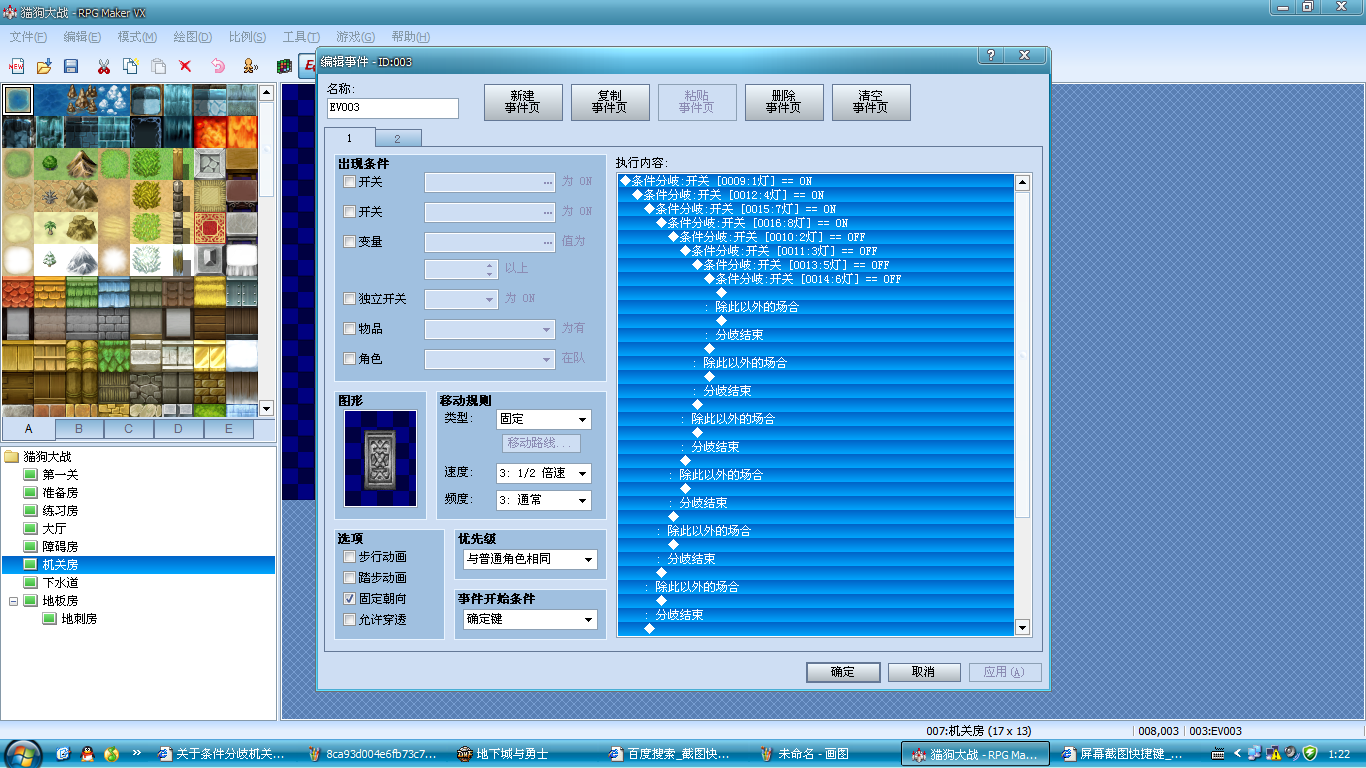Select the 下水道 map in tree
The height and width of the screenshot is (768, 1366).
pyautogui.click(x=60, y=583)
